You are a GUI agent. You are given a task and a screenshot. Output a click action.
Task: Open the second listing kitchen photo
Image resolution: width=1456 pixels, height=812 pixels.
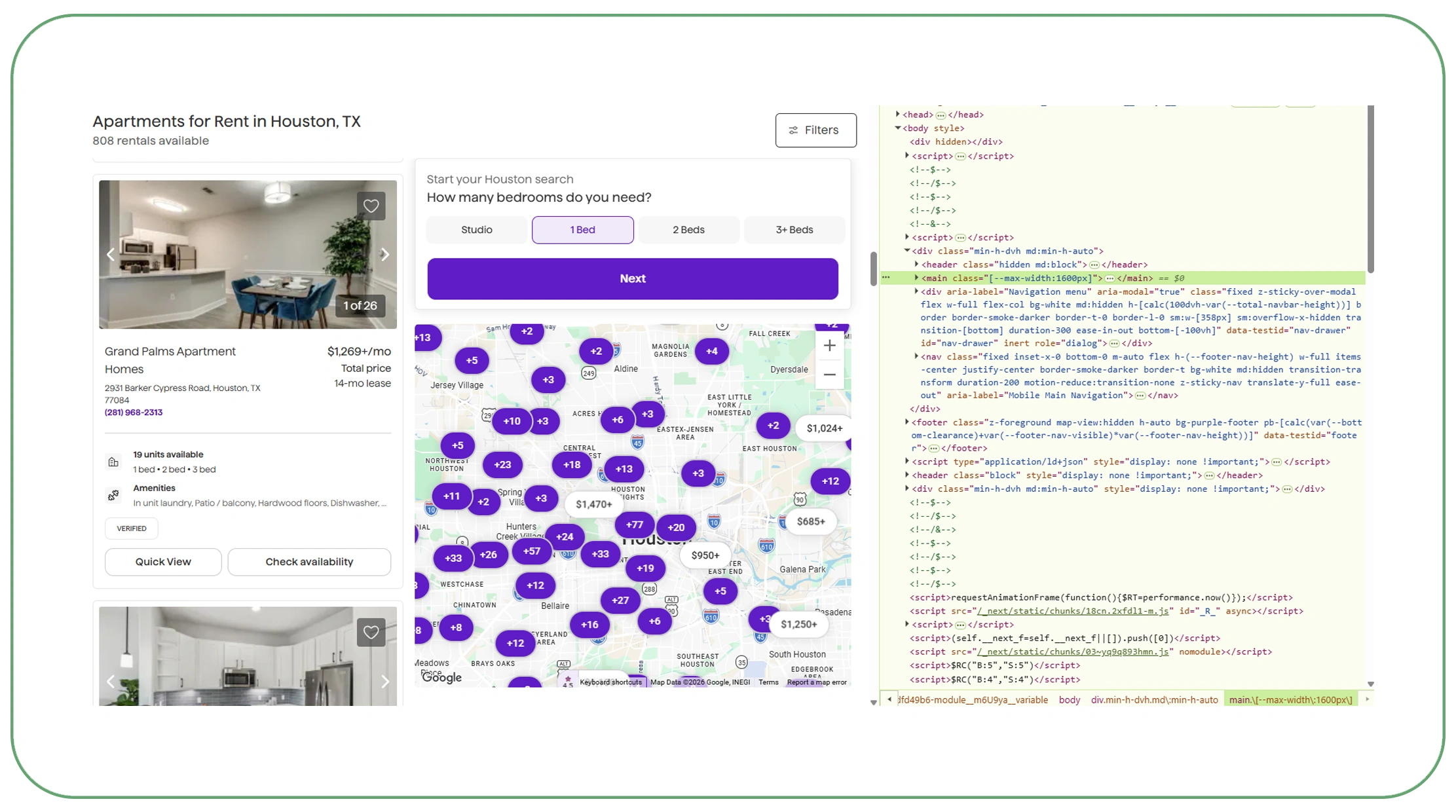[x=248, y=656]
